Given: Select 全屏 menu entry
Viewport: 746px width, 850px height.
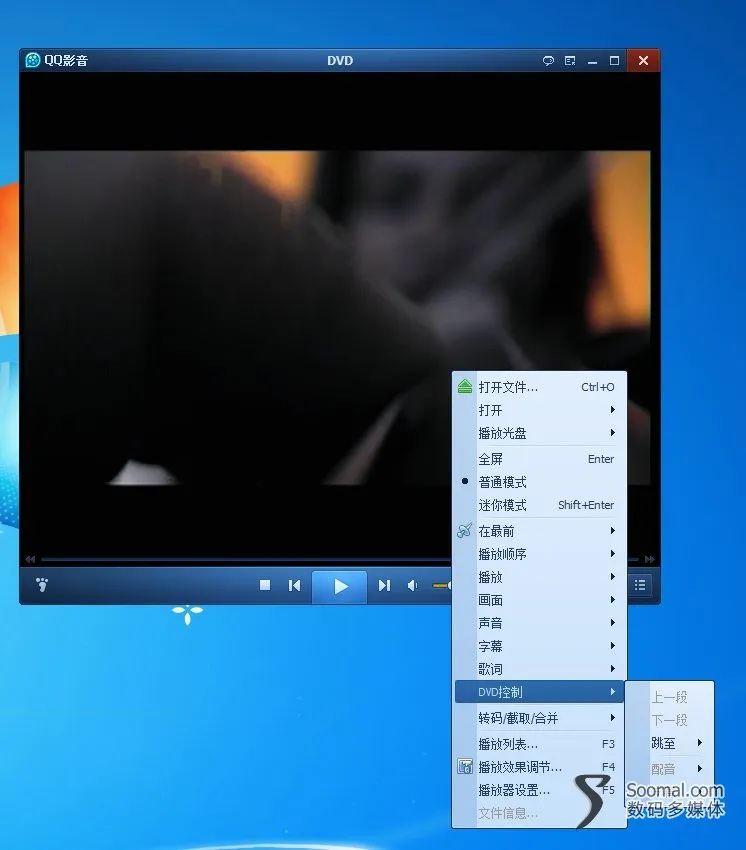Looking at the screenshot, I should tap(539, 459).
